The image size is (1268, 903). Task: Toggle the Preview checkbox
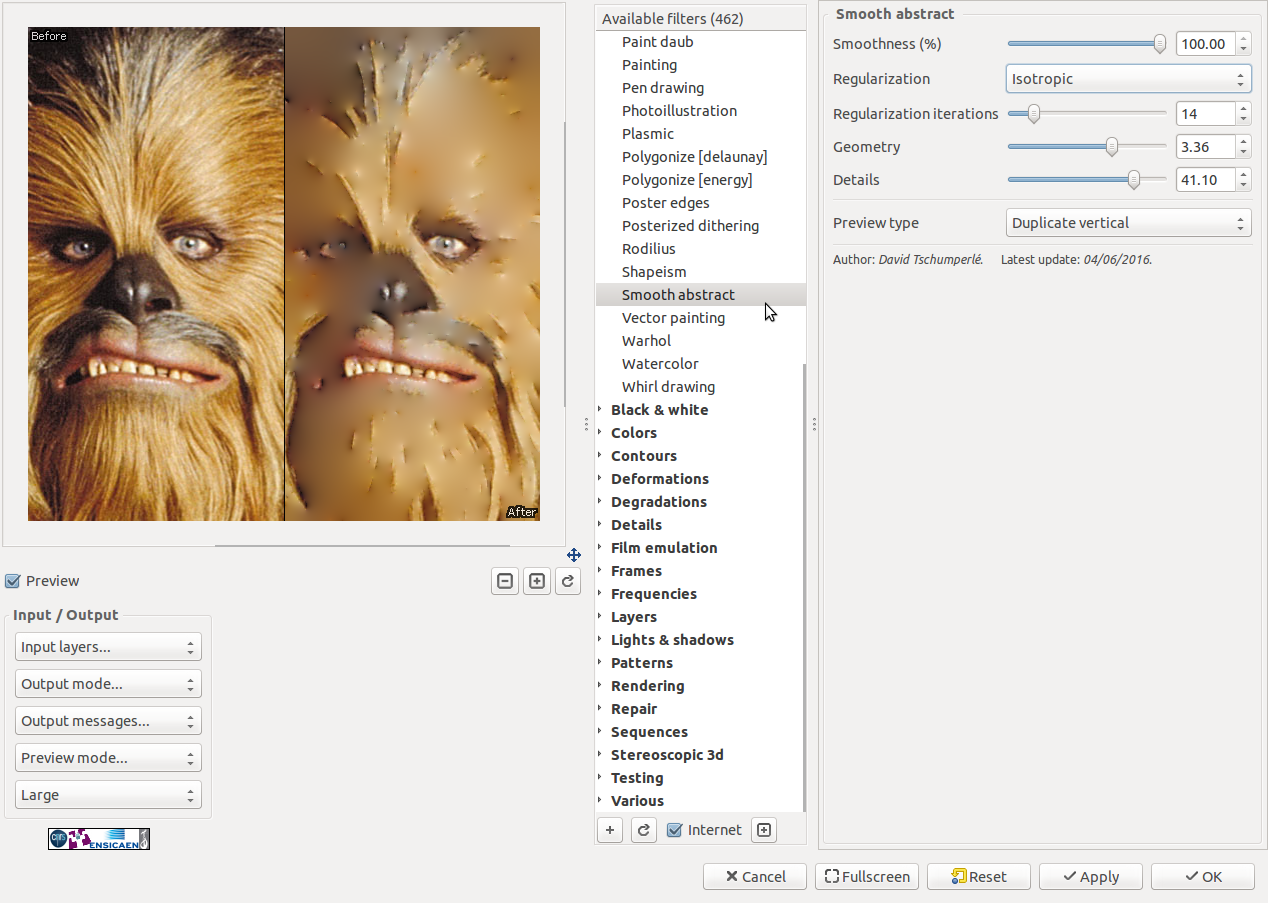[13, 581]
